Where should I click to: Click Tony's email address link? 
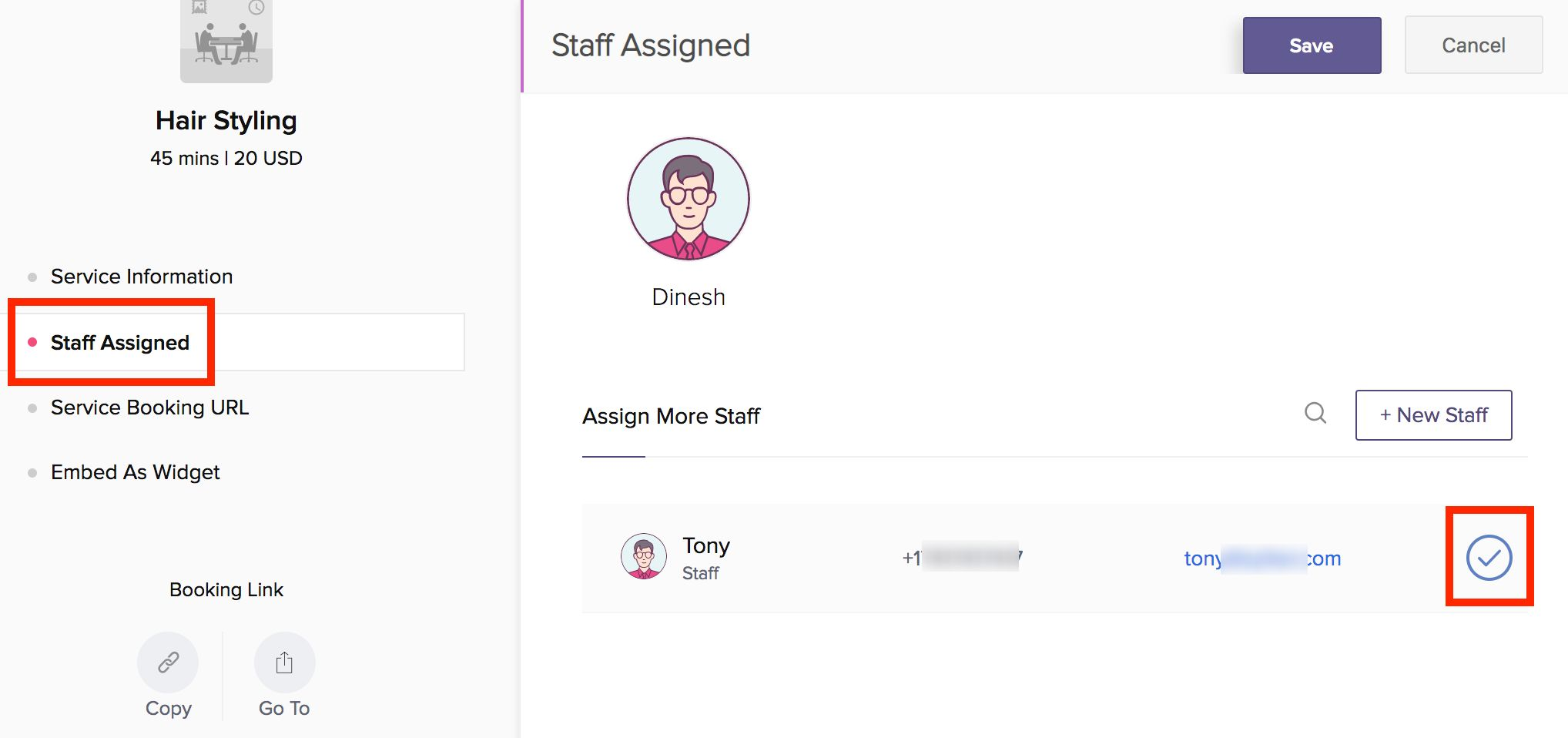[1262, 559]
